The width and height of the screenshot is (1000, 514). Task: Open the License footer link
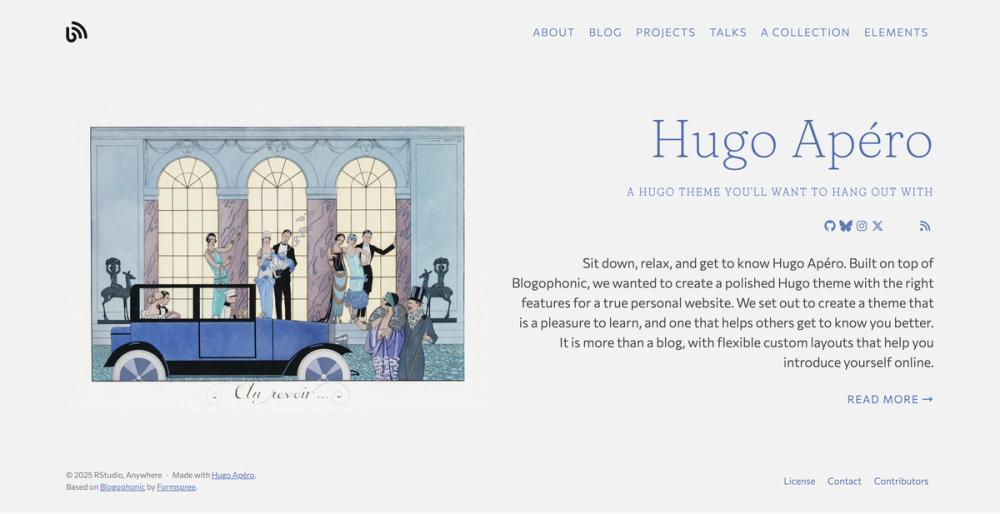click(x=799, y=481)
